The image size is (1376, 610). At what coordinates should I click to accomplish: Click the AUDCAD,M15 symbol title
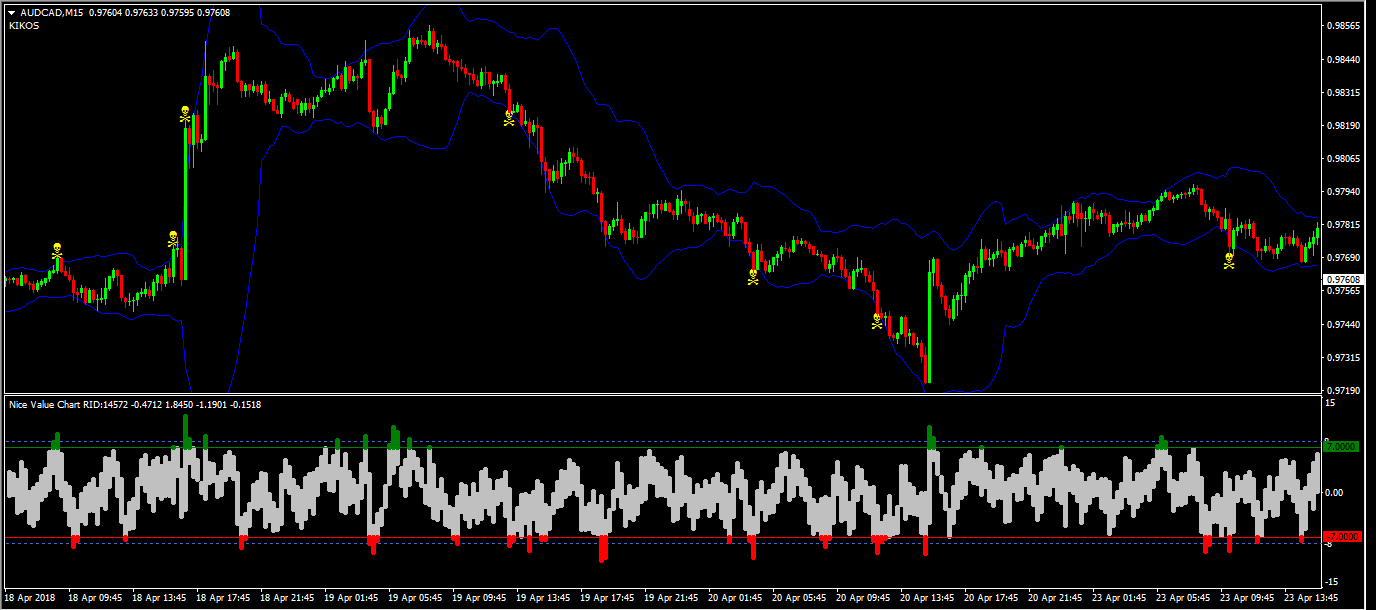(x=50, y=12)
